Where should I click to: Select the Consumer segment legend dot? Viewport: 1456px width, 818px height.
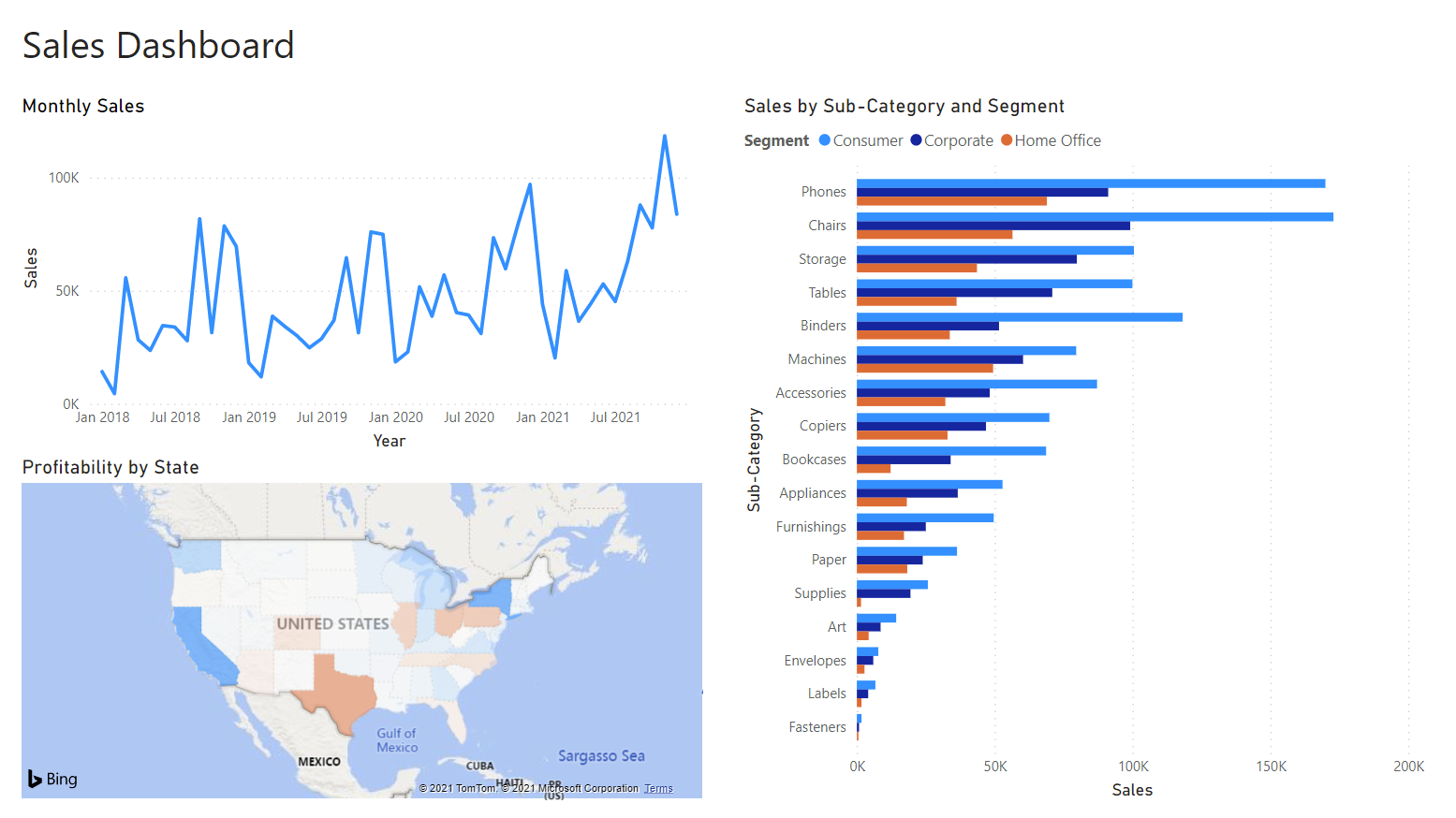(x=825, y=140)
